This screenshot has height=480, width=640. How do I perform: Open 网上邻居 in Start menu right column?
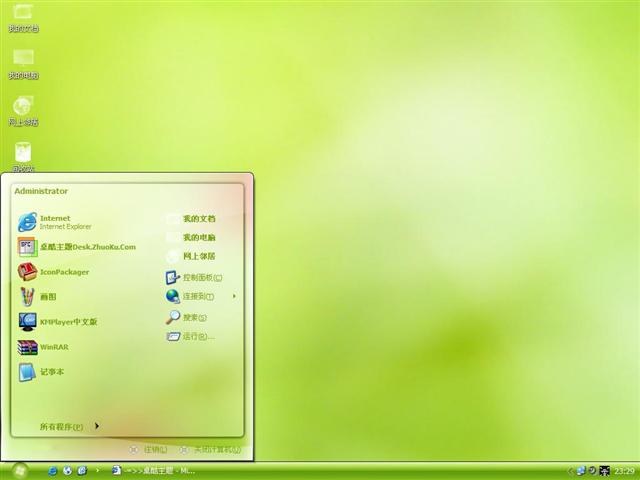tap(191, 256)
